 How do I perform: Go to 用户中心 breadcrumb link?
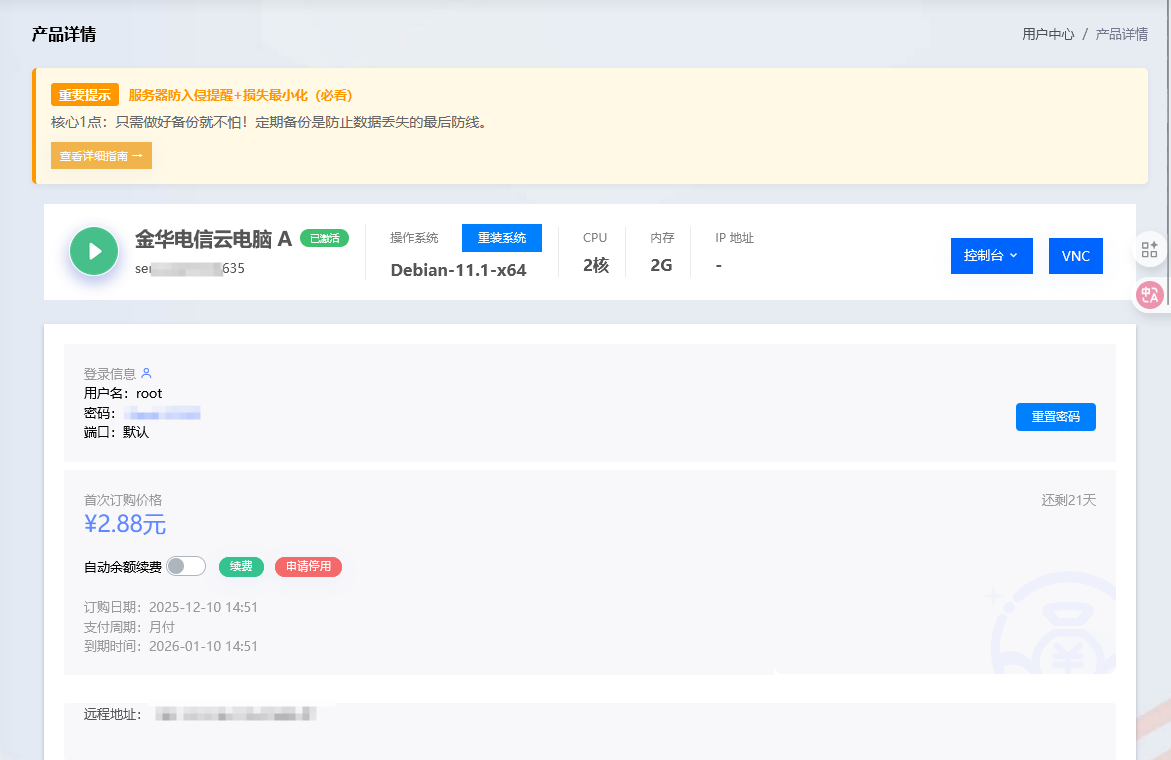click(1047, 34)
